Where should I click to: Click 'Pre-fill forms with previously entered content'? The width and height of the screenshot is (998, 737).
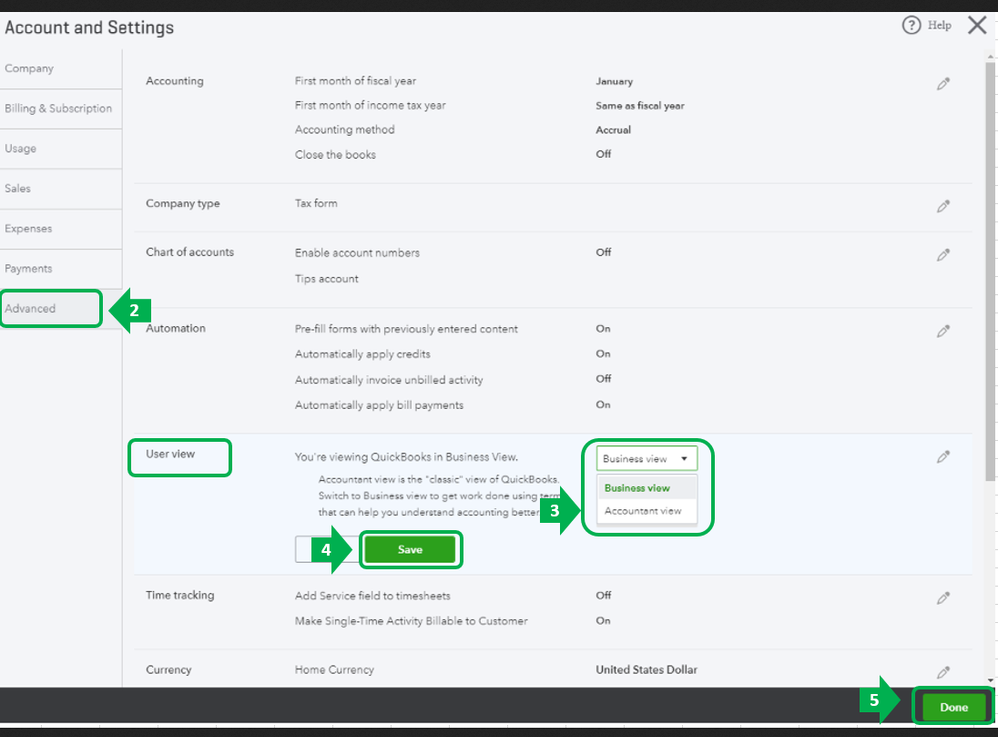[x=406, y=329]
